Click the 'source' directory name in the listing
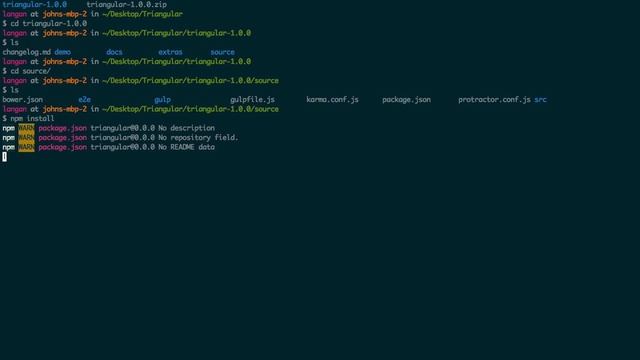The image size is (640, 360). pos(222,52)
